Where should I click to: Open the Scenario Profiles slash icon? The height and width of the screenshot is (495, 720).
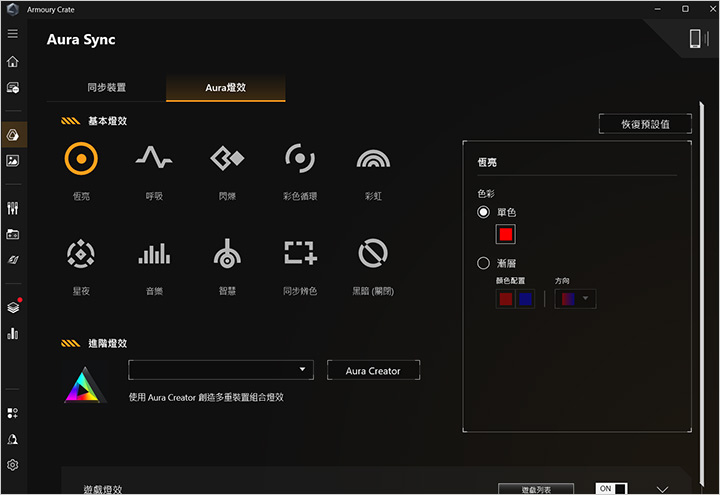click(13, 260)
